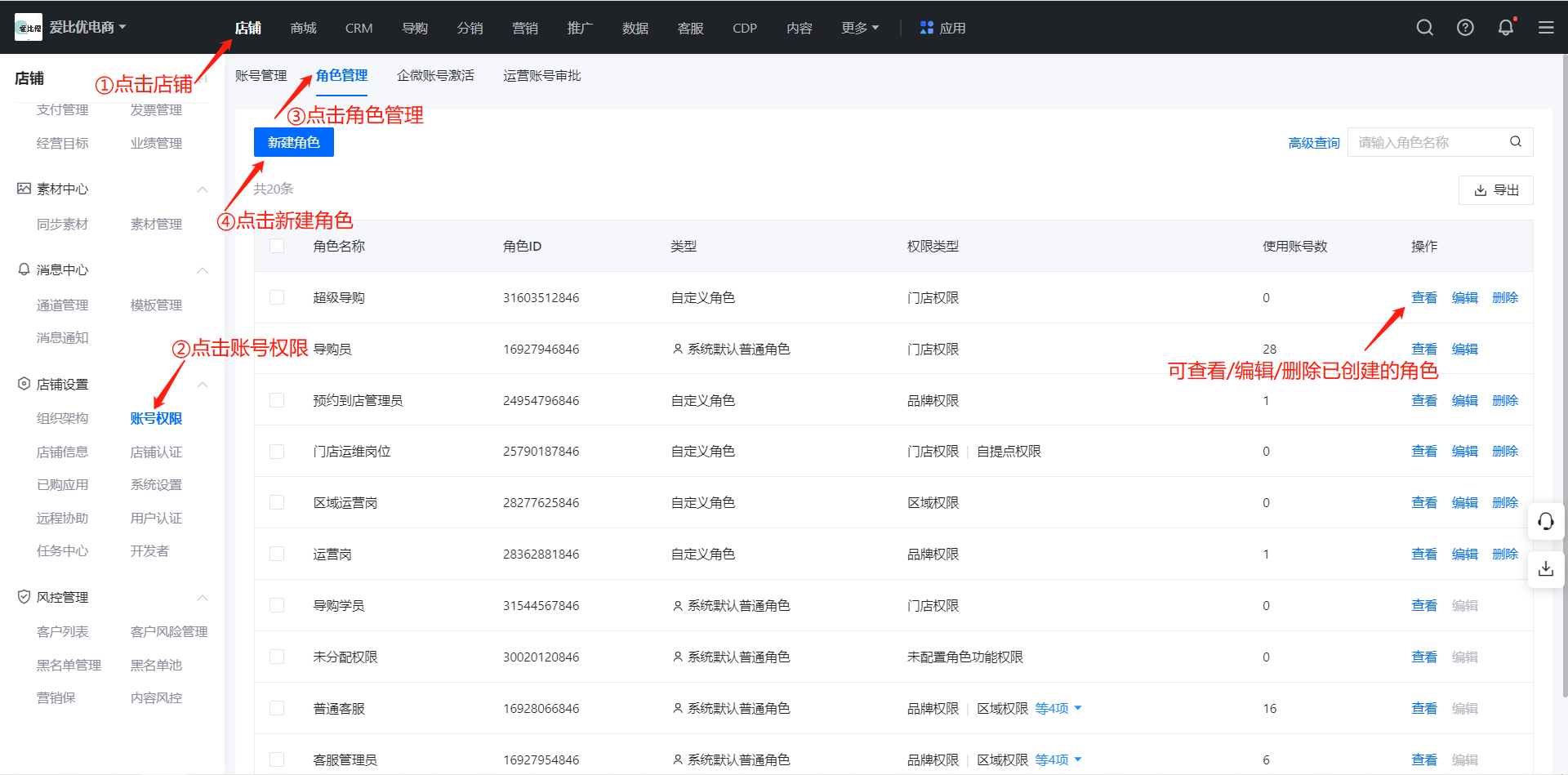1568x775 pixels.
Task: Open 系统设置 in the sidebar
Action: coord(156,484)
